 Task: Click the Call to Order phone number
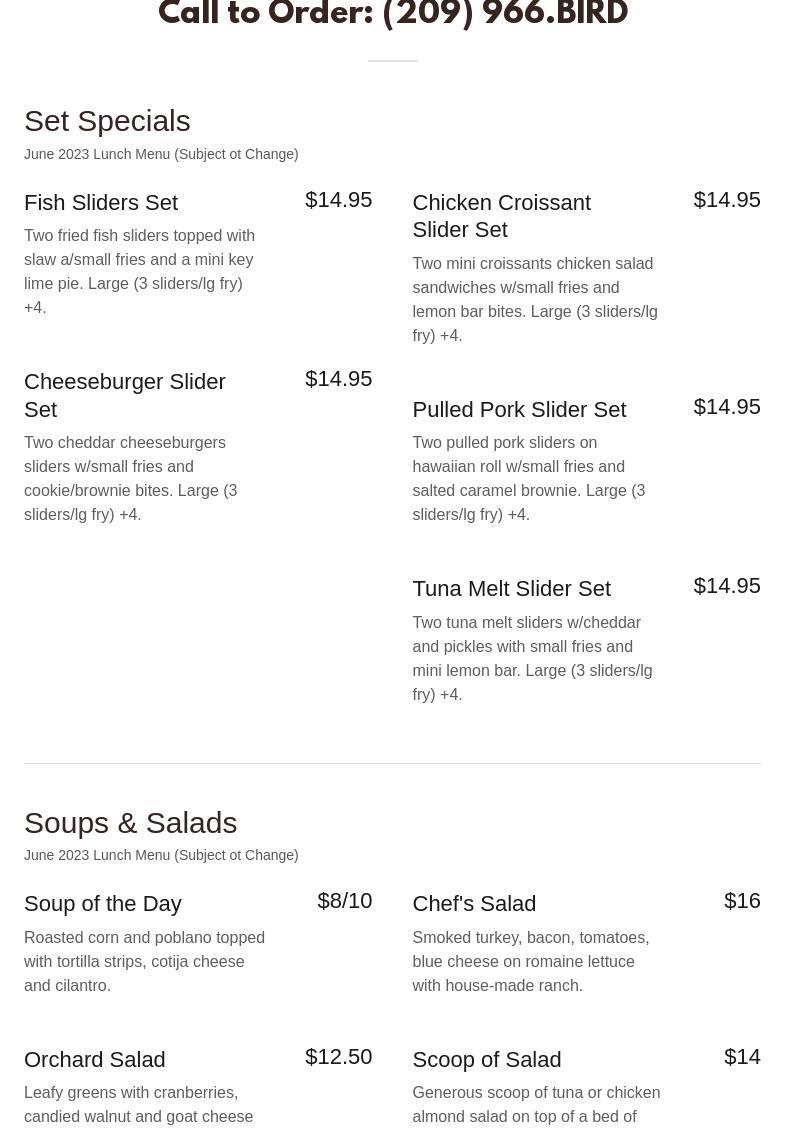pyautogui.click(x=504, y=15)
